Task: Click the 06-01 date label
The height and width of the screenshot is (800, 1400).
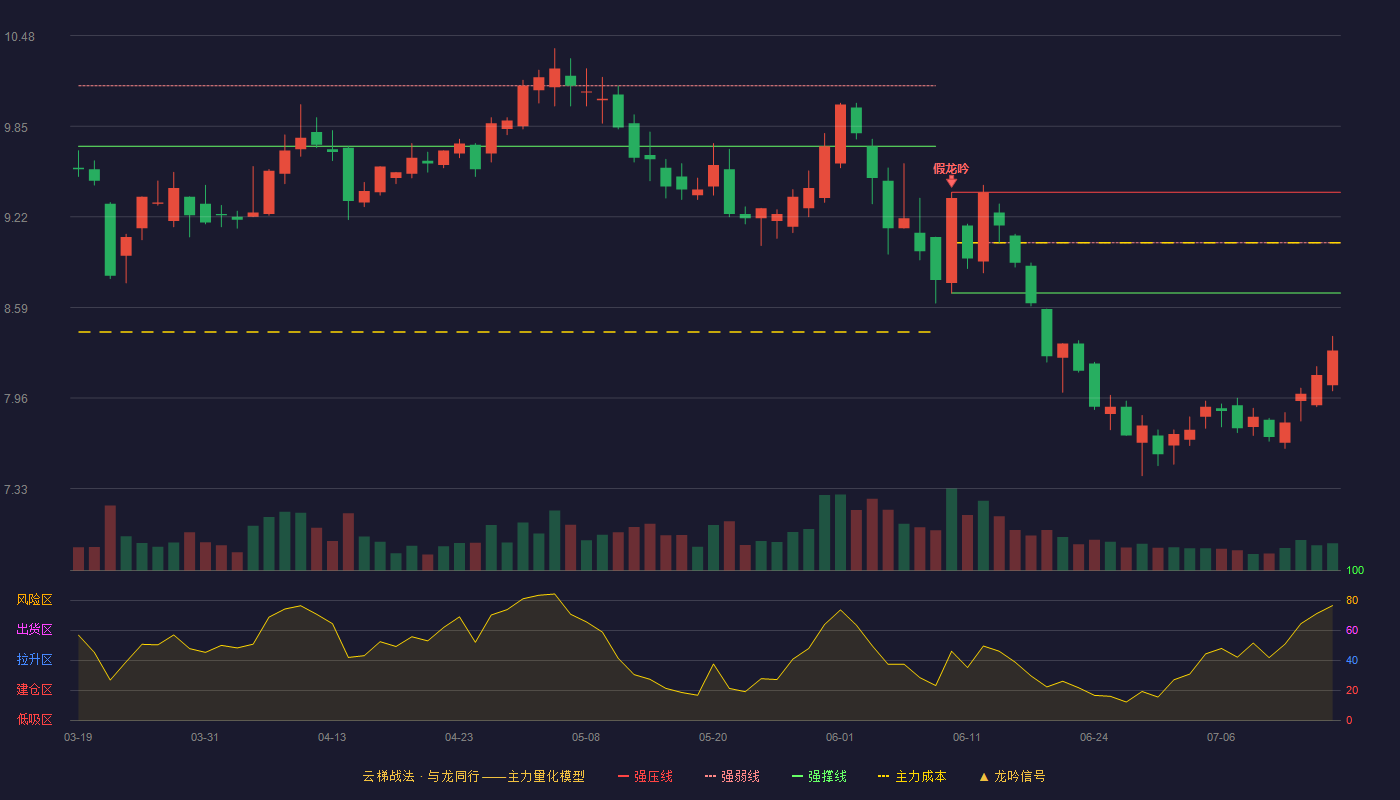Action: point(840,737)
